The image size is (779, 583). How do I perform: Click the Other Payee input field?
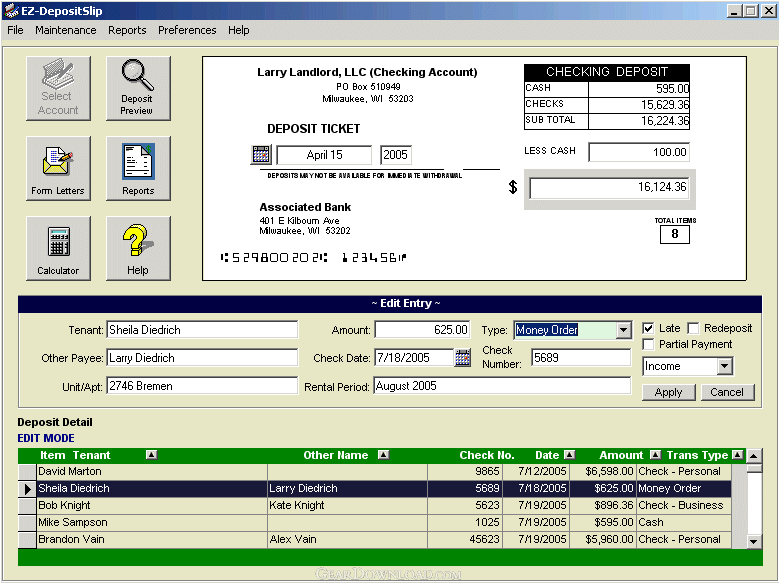(202, 358)
